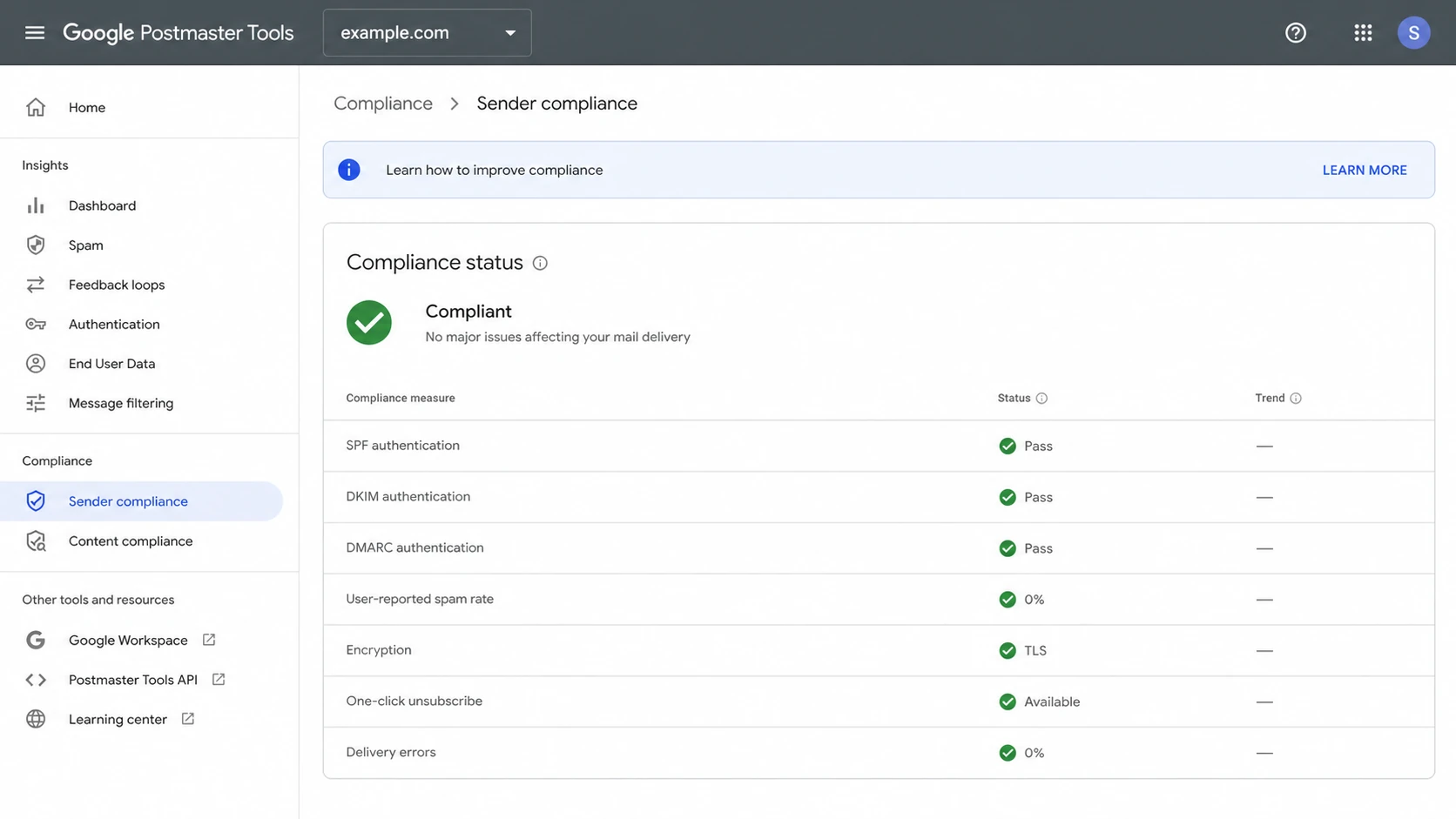Open the example.com domain dropdown
Image resolution: width=1456 pixels, height=819 pixels.
pyautogui.click(x=427, y=33)
